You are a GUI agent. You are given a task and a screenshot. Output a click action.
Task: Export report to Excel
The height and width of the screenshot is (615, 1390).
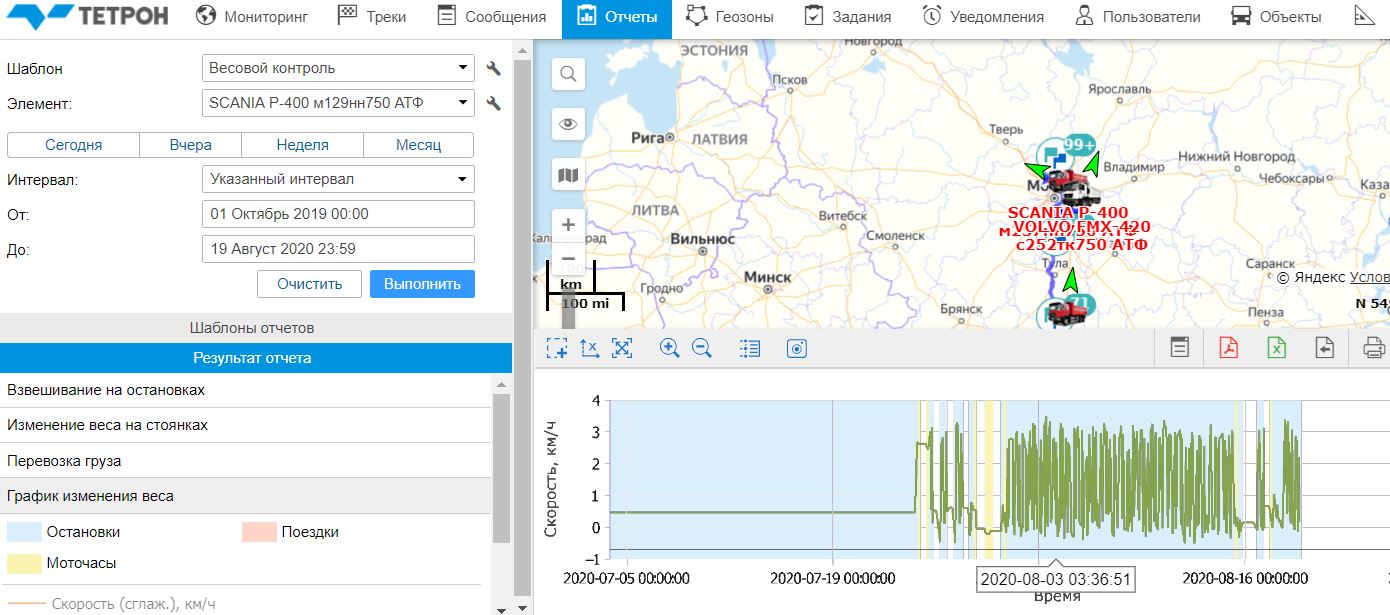click(x=1277, y=348)
